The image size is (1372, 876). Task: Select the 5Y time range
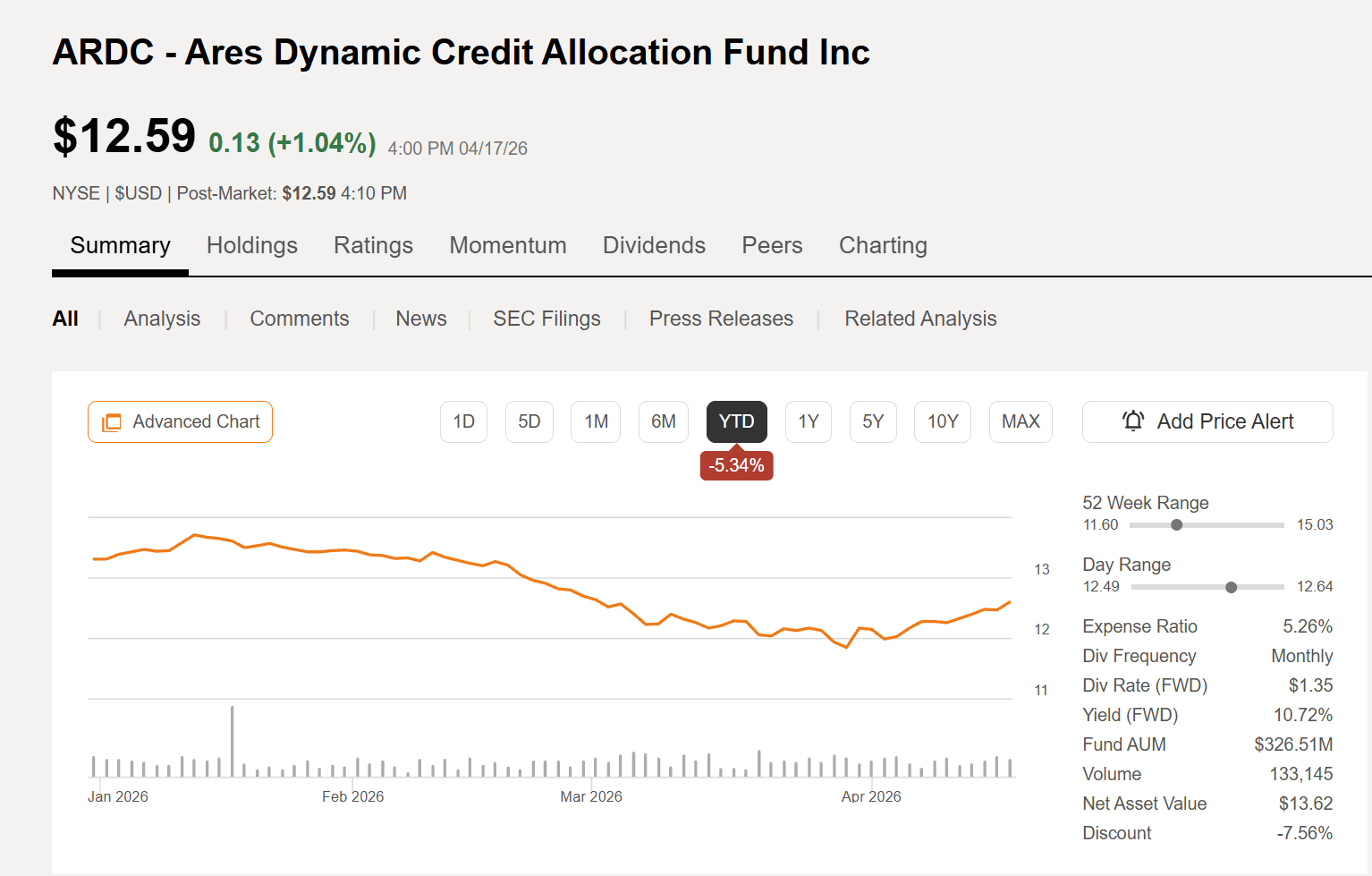[873, 421]
